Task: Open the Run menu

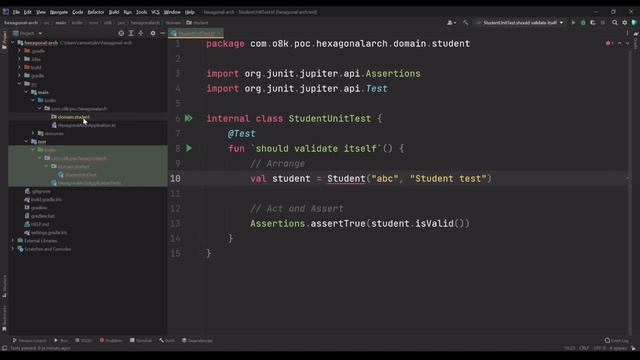Action: [x=127, y=12]
